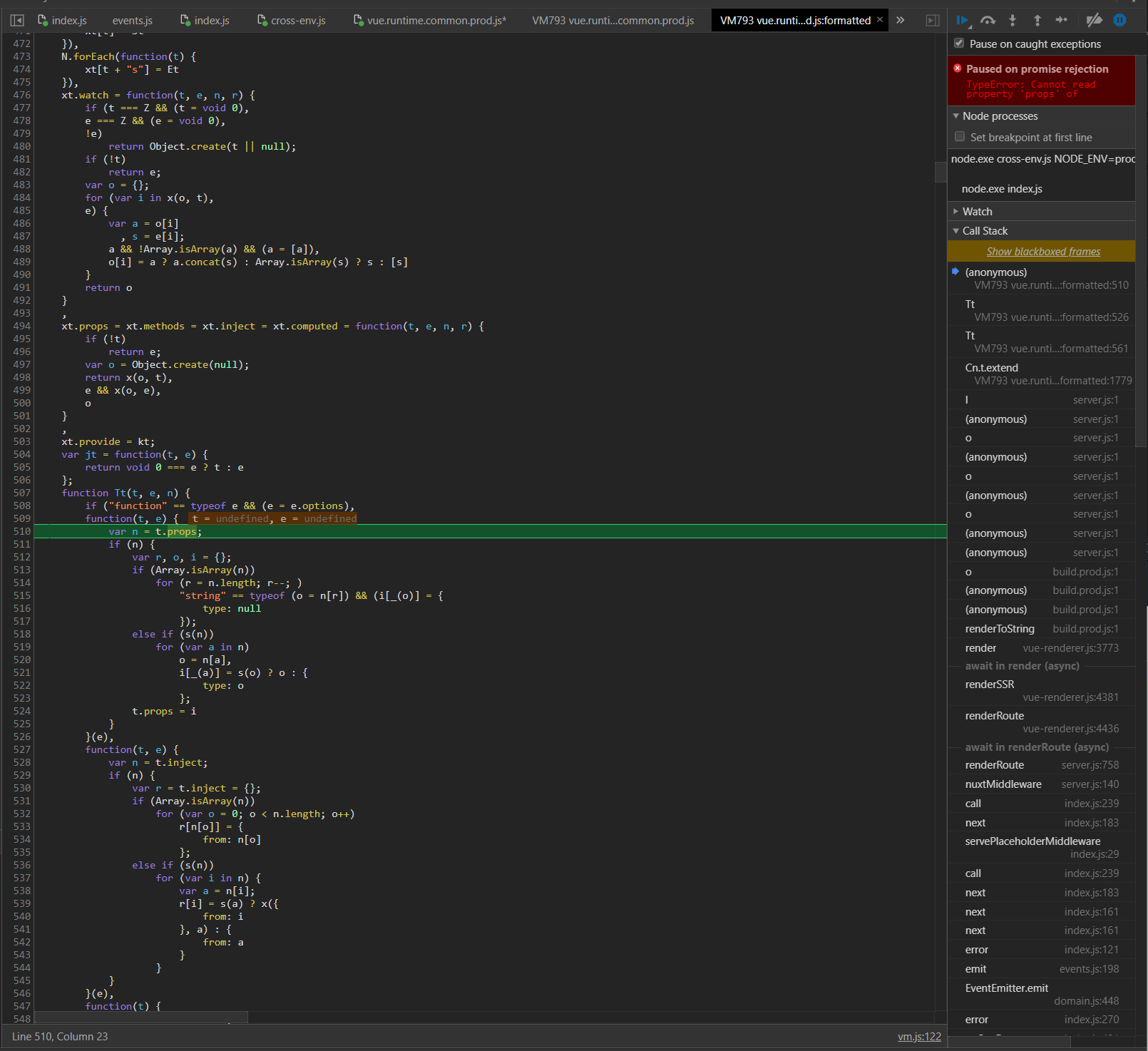1148x1051 pixels.
Task: Click the code editor vertical scrollbar thumb
Action: (941, 172)
